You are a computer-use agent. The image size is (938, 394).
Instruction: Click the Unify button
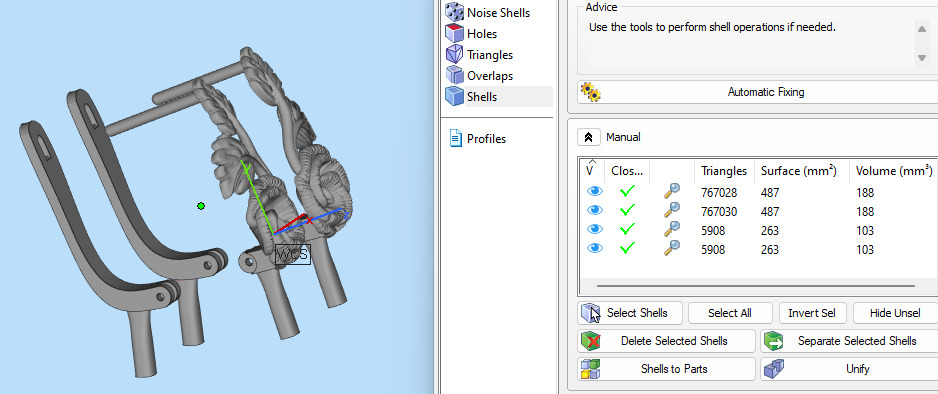click(849, 369)
